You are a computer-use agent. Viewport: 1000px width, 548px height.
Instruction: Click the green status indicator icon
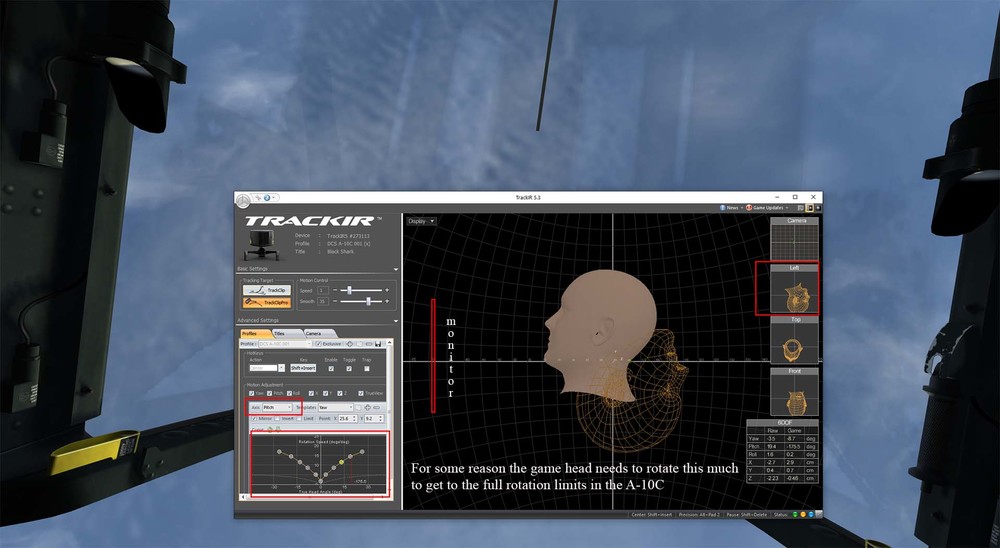(x=795, y=514)
